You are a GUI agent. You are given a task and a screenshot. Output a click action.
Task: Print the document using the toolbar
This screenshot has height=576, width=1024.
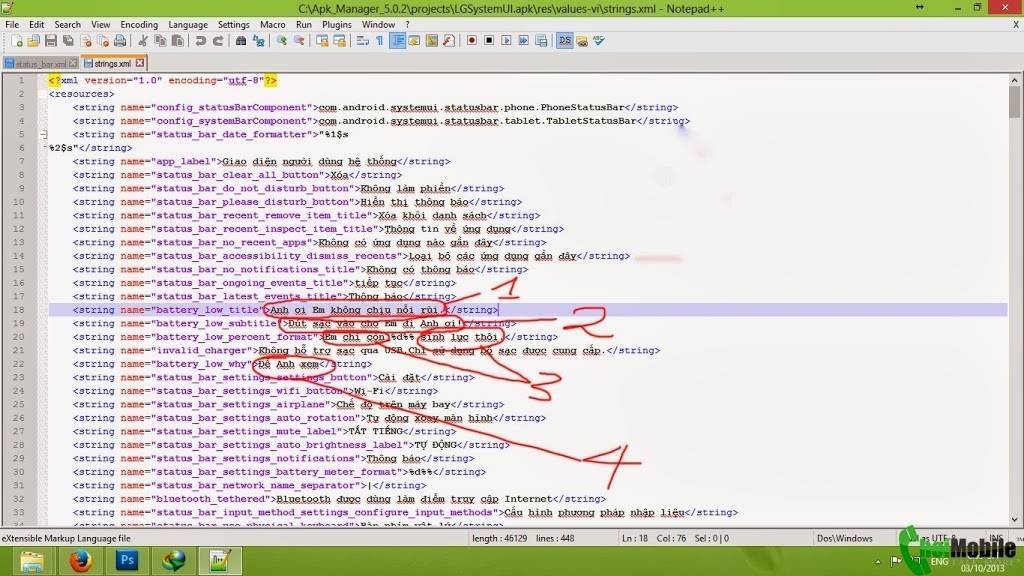pos(120,41)
